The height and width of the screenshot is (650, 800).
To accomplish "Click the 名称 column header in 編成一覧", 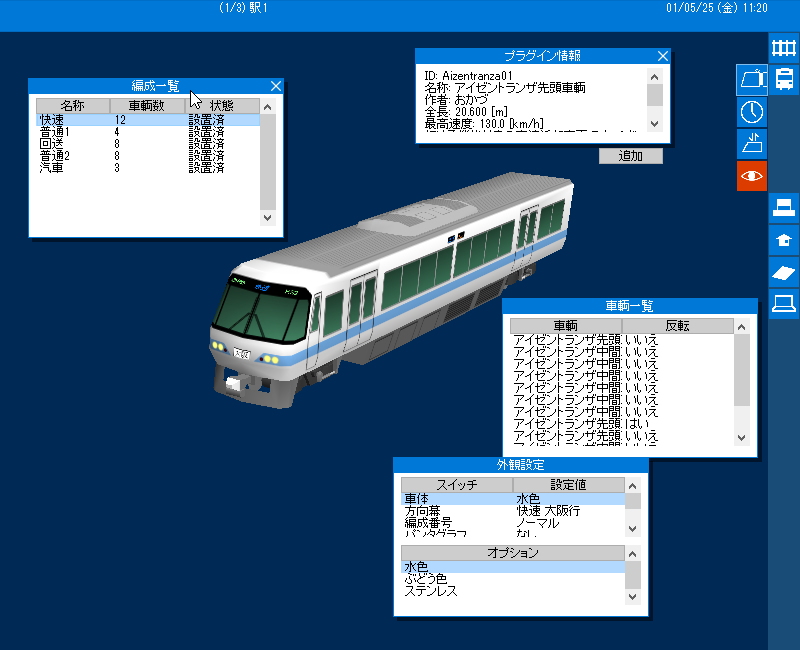I will 75,105.
